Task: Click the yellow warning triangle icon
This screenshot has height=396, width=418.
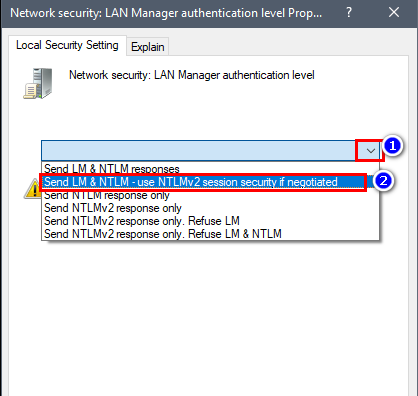Action: point(32,188)
